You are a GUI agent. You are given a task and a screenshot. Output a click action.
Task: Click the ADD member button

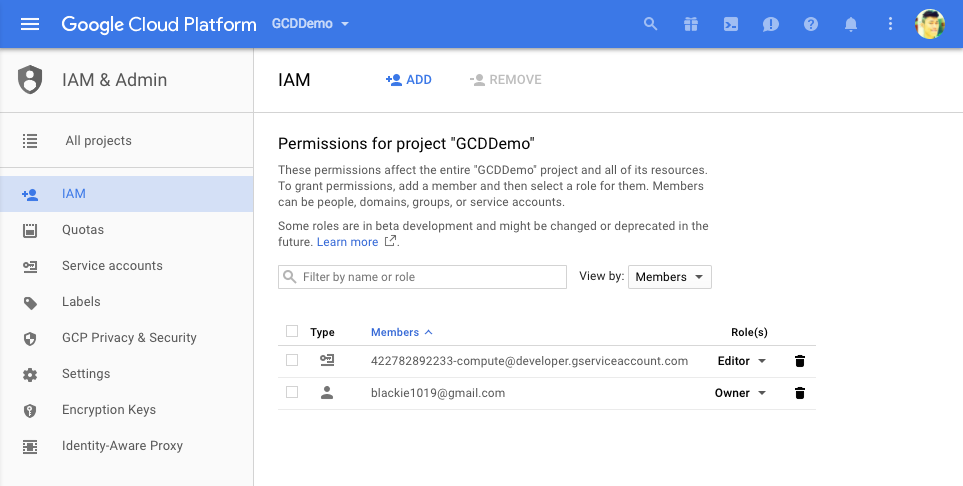tap(409, 80)
